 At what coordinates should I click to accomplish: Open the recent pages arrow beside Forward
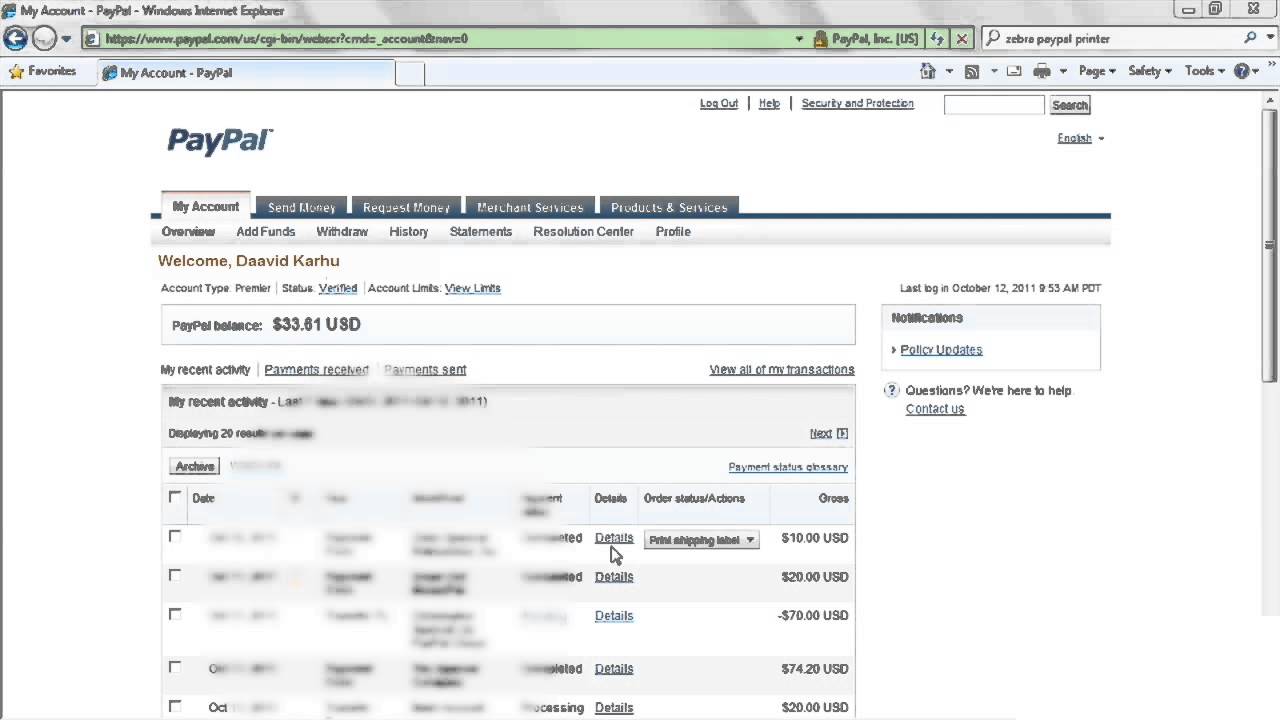pyautogui.click(x=66, y=39)
